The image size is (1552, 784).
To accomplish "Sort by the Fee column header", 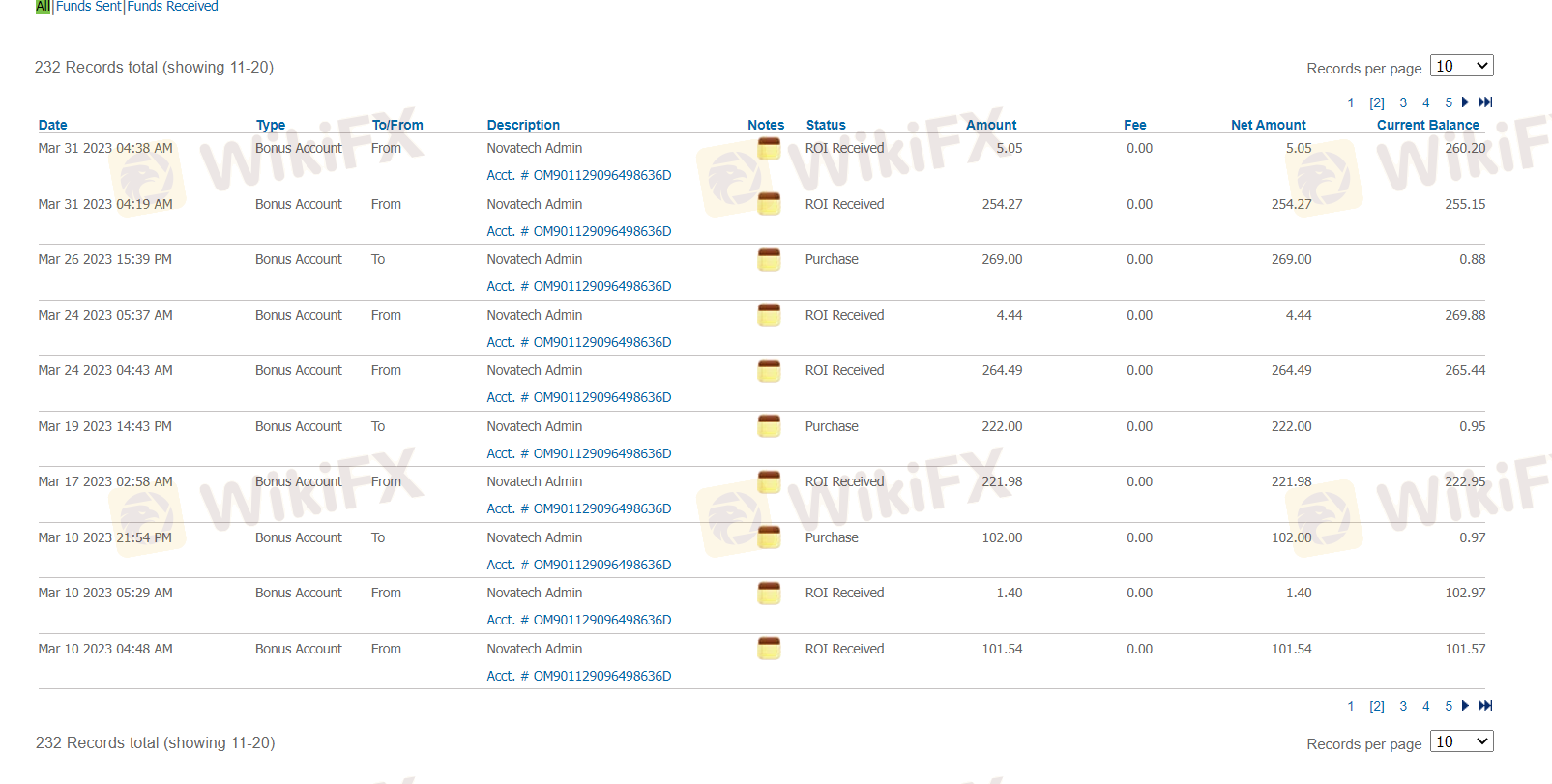I will click(x=1135, y=125).
